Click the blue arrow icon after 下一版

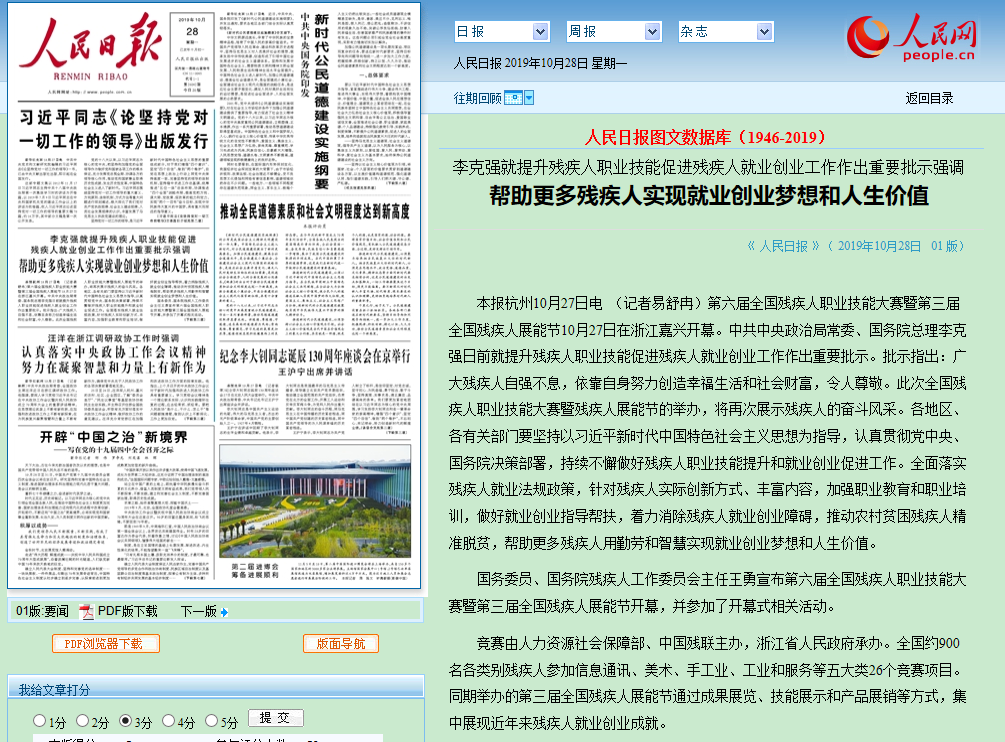tap(224, 613)
